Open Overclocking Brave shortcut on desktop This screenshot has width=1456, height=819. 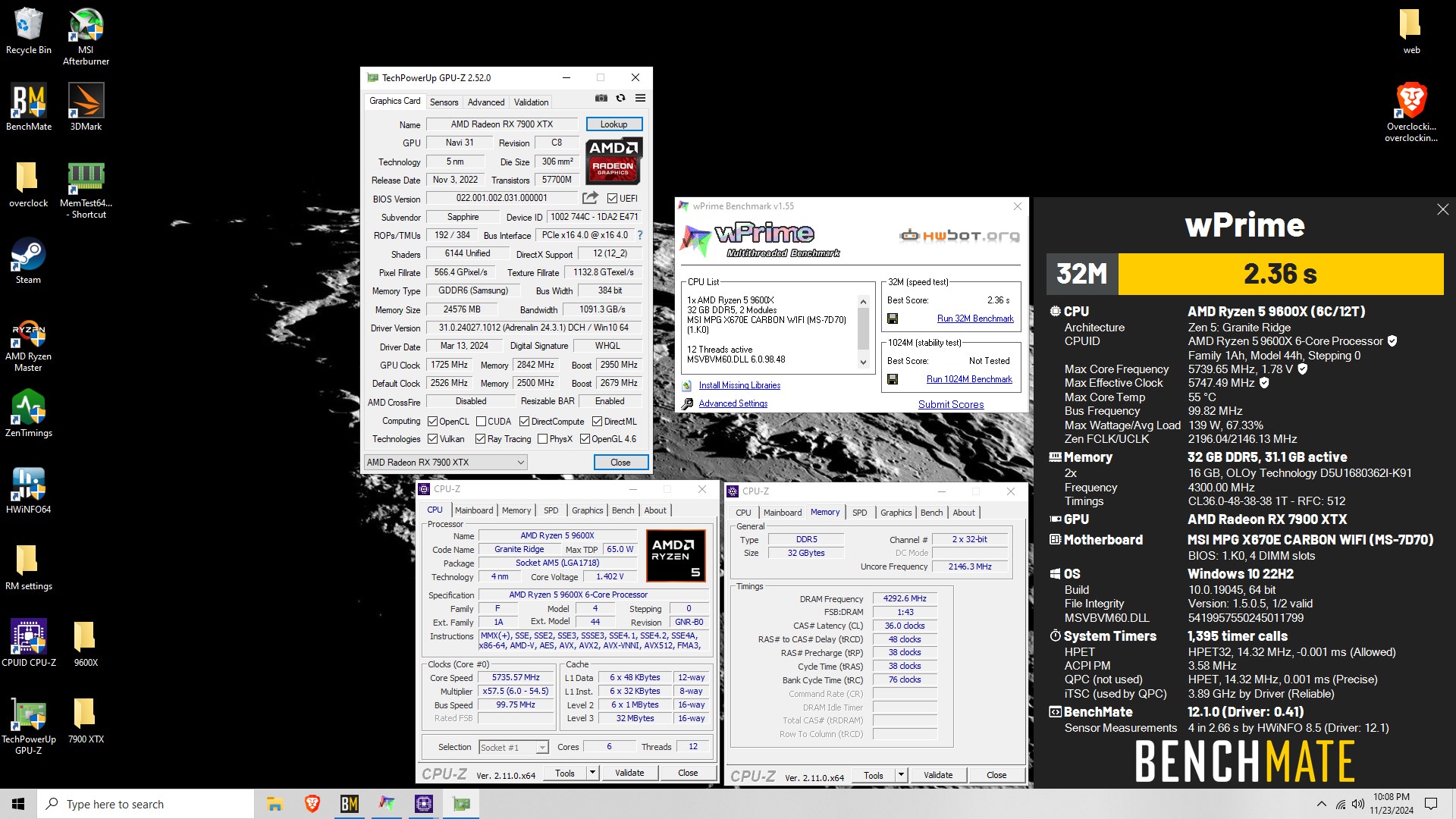[1411, 112]
